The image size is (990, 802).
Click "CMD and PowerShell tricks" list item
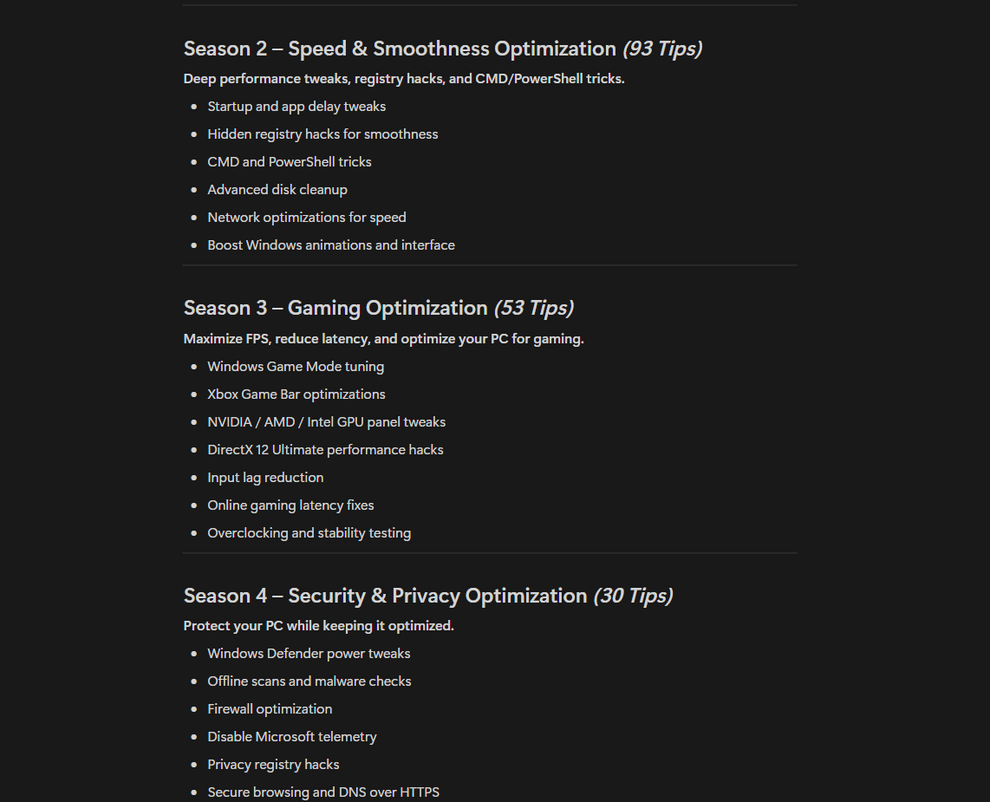pos(289,162)
